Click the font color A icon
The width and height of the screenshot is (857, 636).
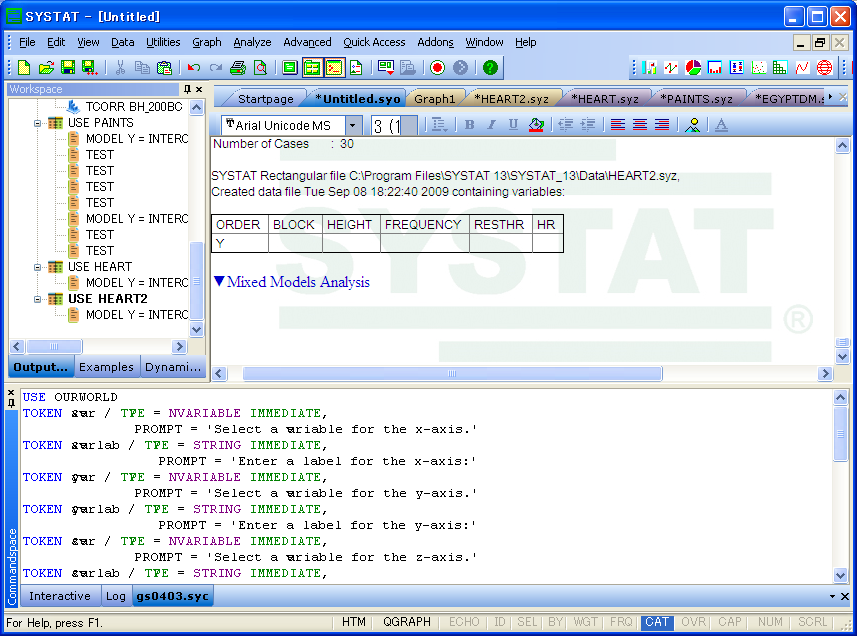(721, 125)
